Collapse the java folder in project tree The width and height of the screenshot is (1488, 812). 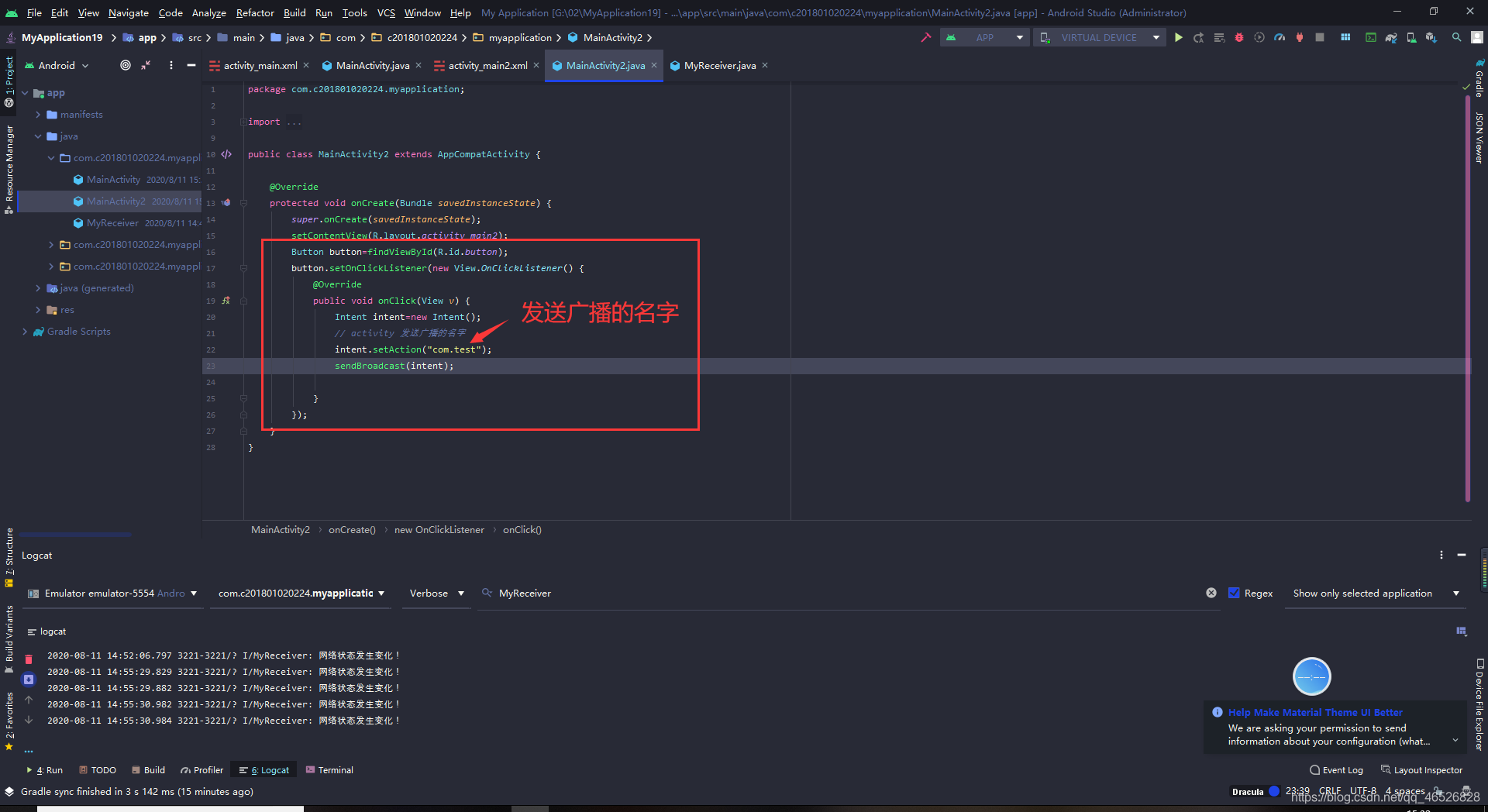pyautogui.click(x=38, y=136)
